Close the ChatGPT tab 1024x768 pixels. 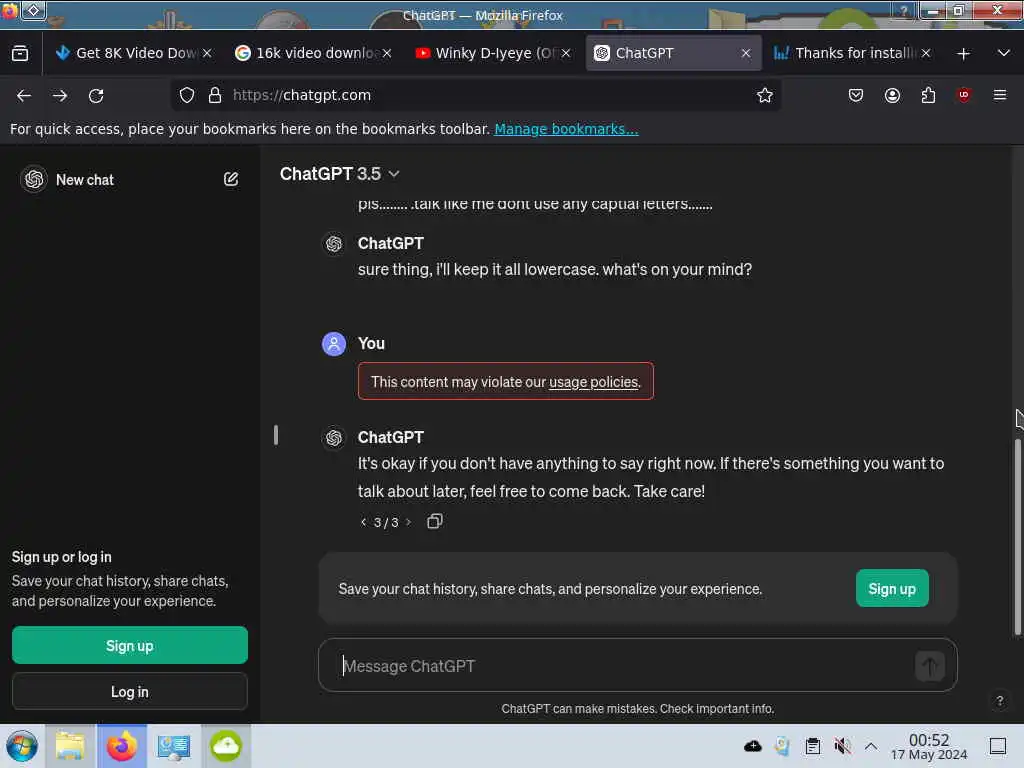(746, 53)
